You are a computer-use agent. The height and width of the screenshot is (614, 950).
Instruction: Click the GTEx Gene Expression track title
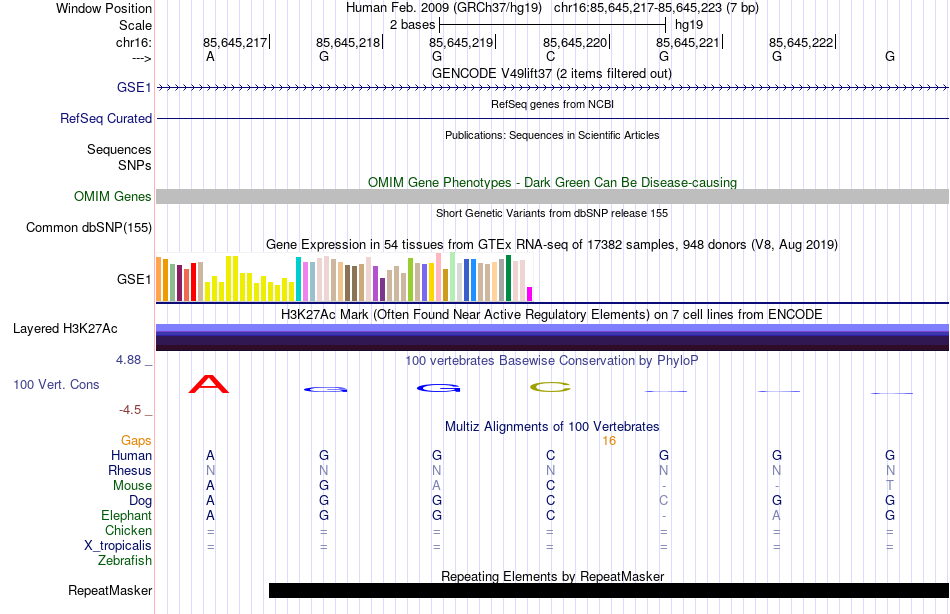(x=551, y=244)
